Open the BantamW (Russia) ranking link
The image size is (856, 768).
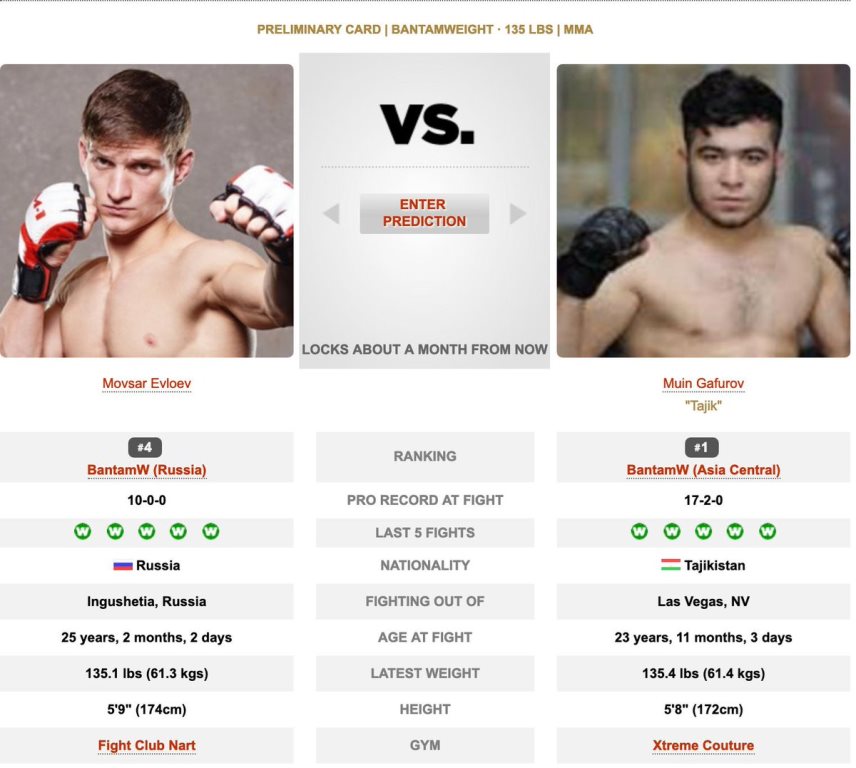(x=147, y=470)
